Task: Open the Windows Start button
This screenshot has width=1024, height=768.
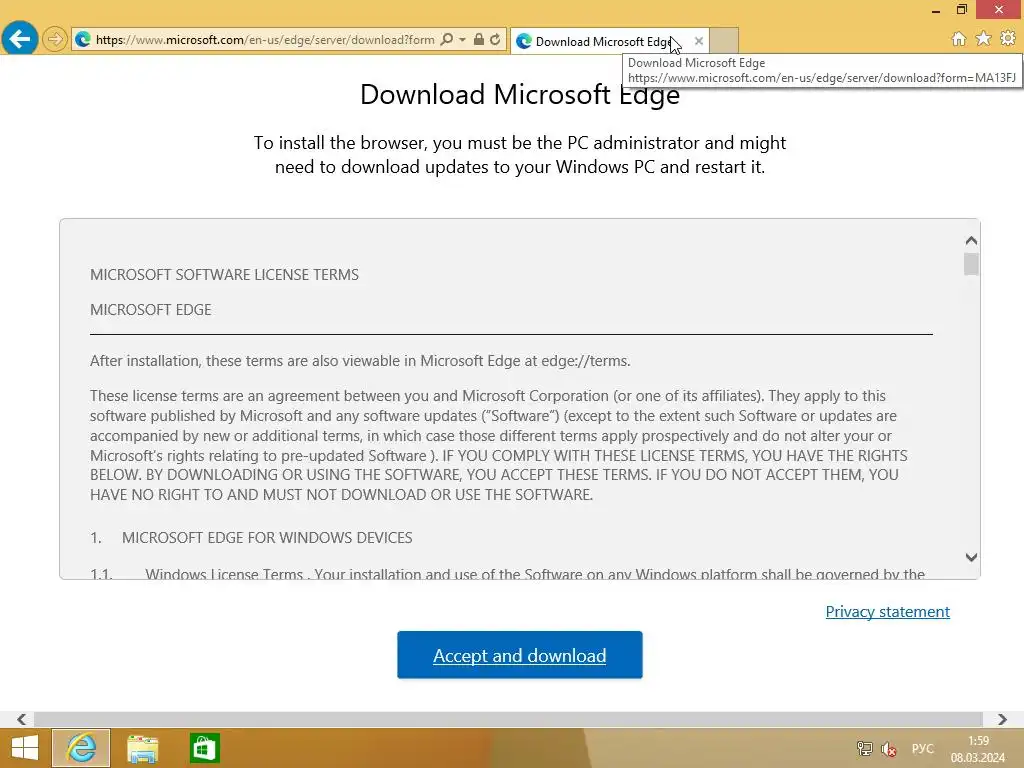Action: [25, 748]
